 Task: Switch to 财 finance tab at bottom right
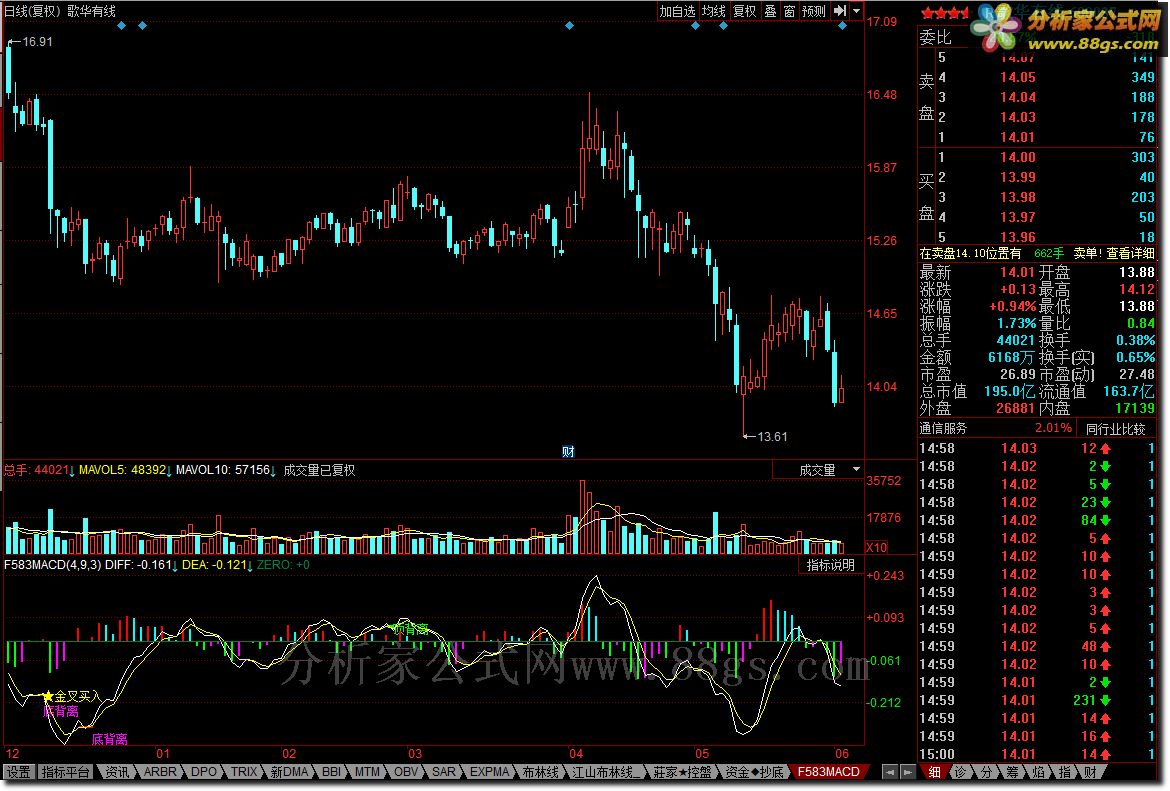click(x=1091, y=772)
